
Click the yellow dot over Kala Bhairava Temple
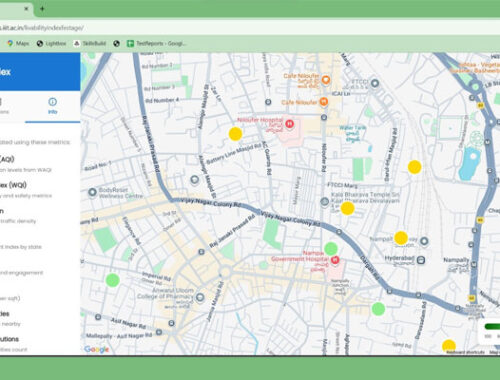[347, 208]
